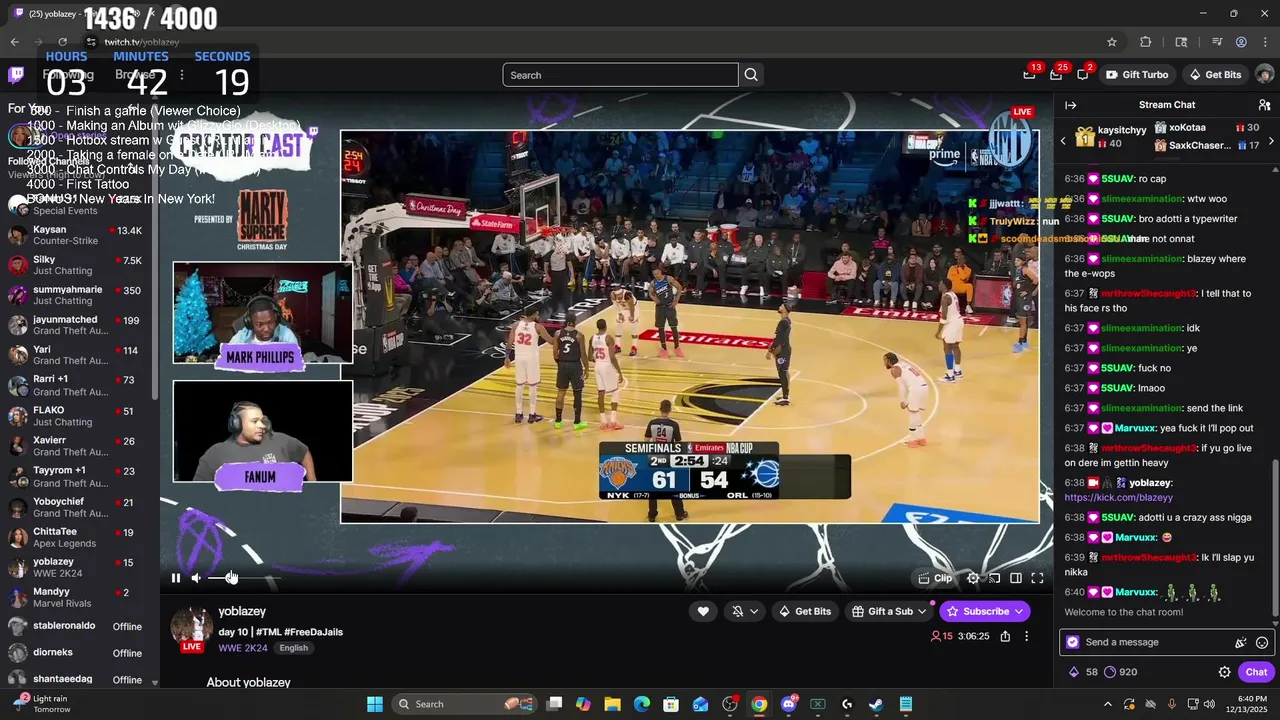Viewport: 1280px width, 720px height.
Task: Check channel points balance 920
Action: pos(1120,672)
